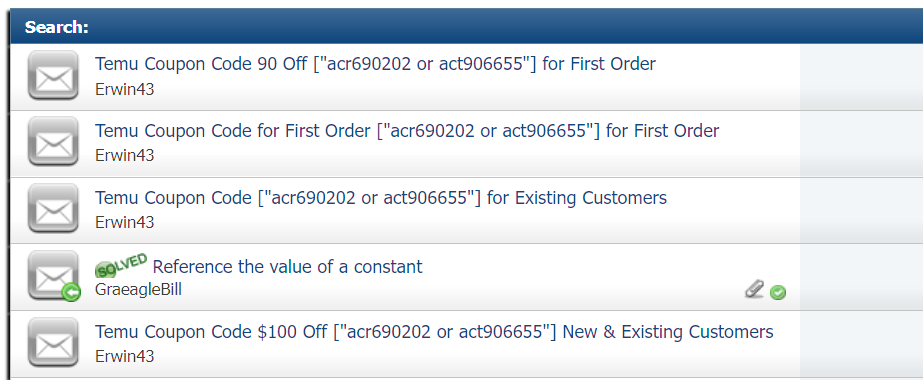
Task: Click Erwin43 under the $100 Off thread
Action: pyautogui.click(x=124, y=356)
